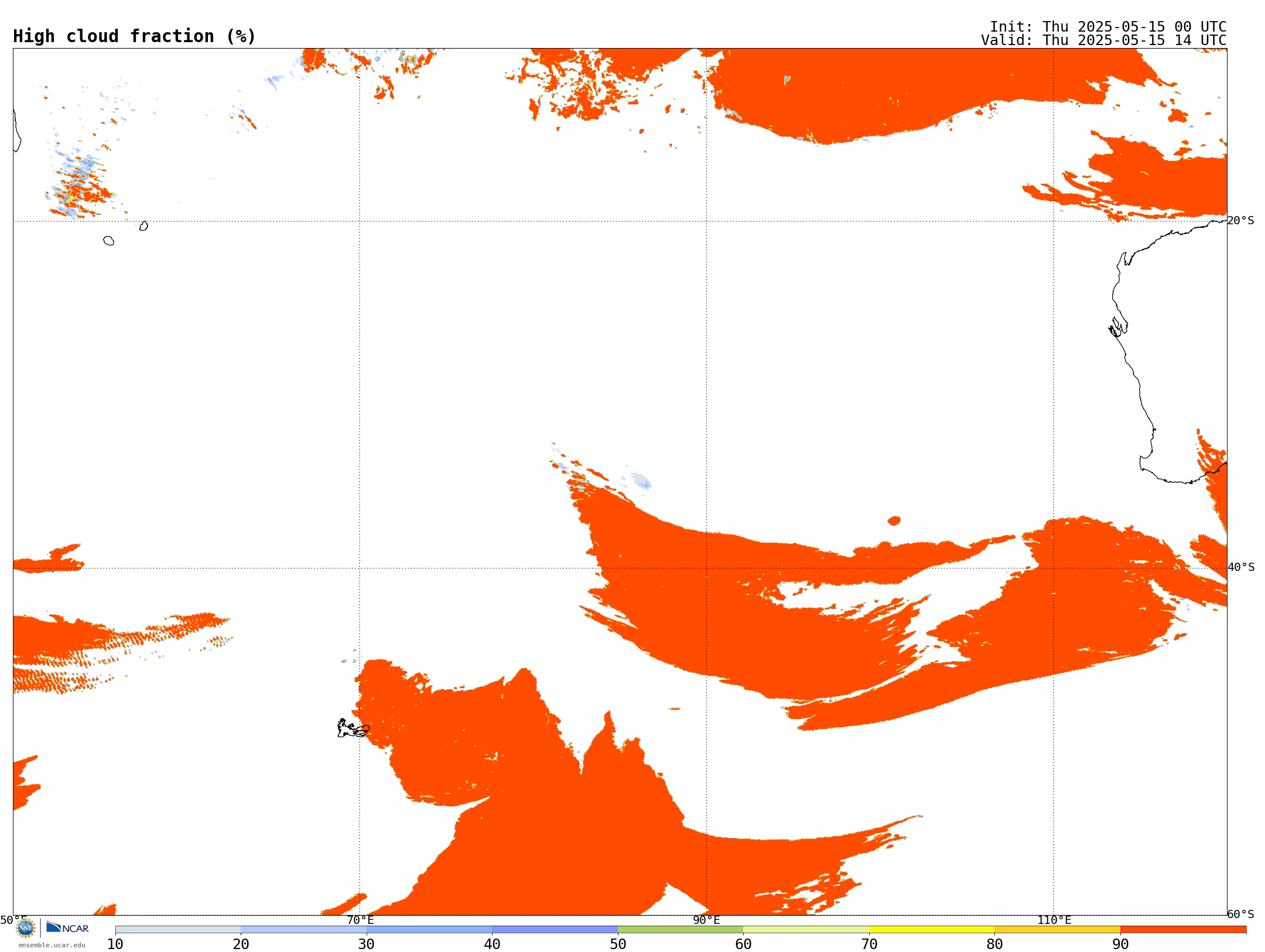Viewport: 1265px width, 952px height.
Task: Click the 60°S latitude label
Action: click(x=1241, y=914)
